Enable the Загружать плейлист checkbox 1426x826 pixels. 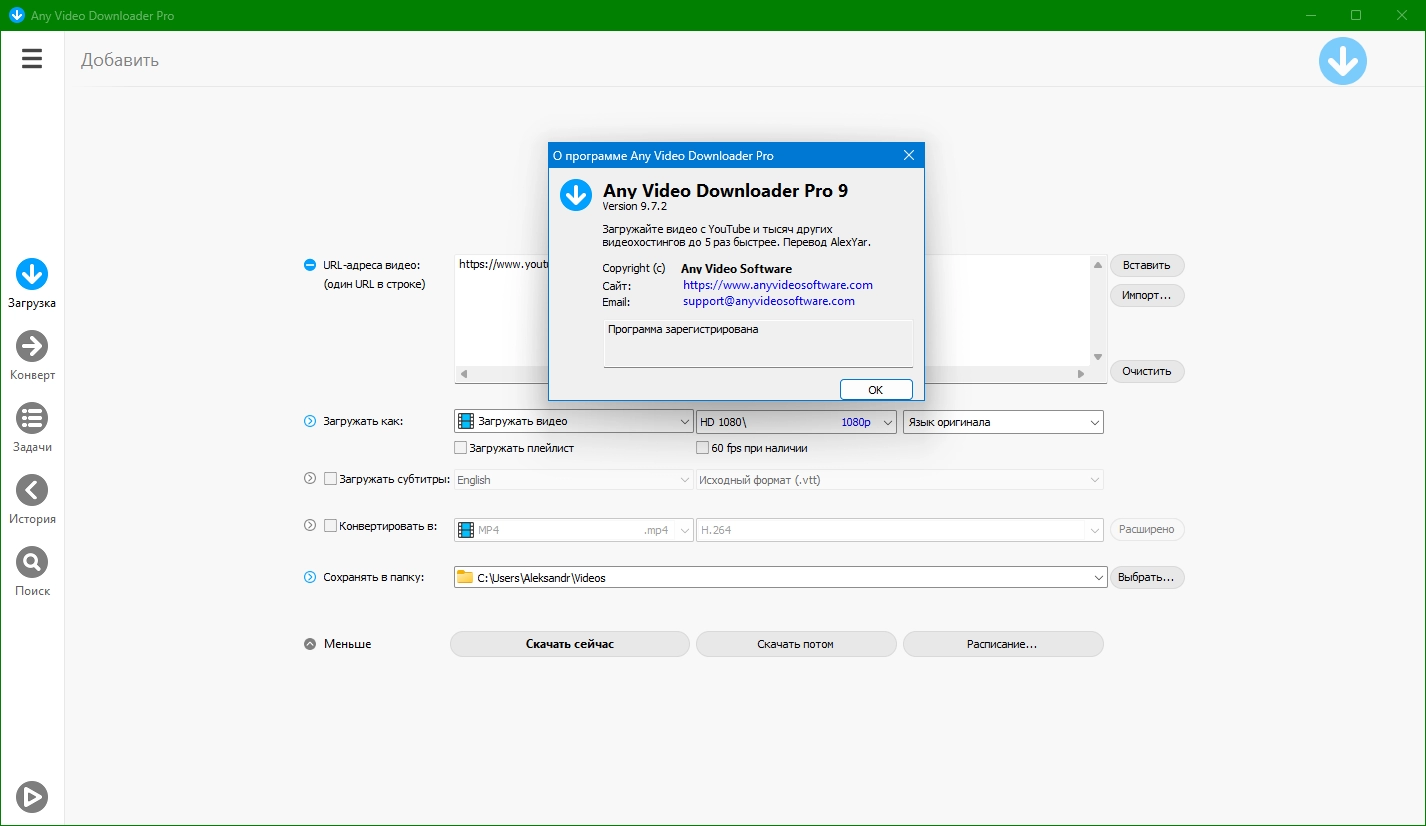tap(461, 448)
